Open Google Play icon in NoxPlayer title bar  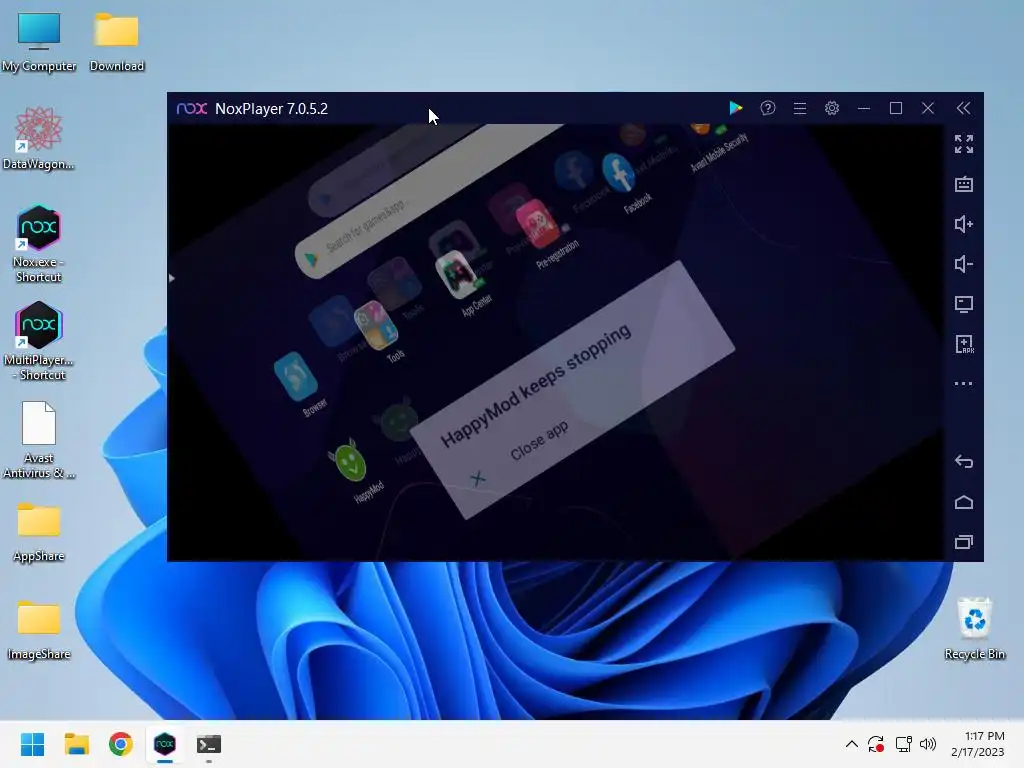click(735, 108)
